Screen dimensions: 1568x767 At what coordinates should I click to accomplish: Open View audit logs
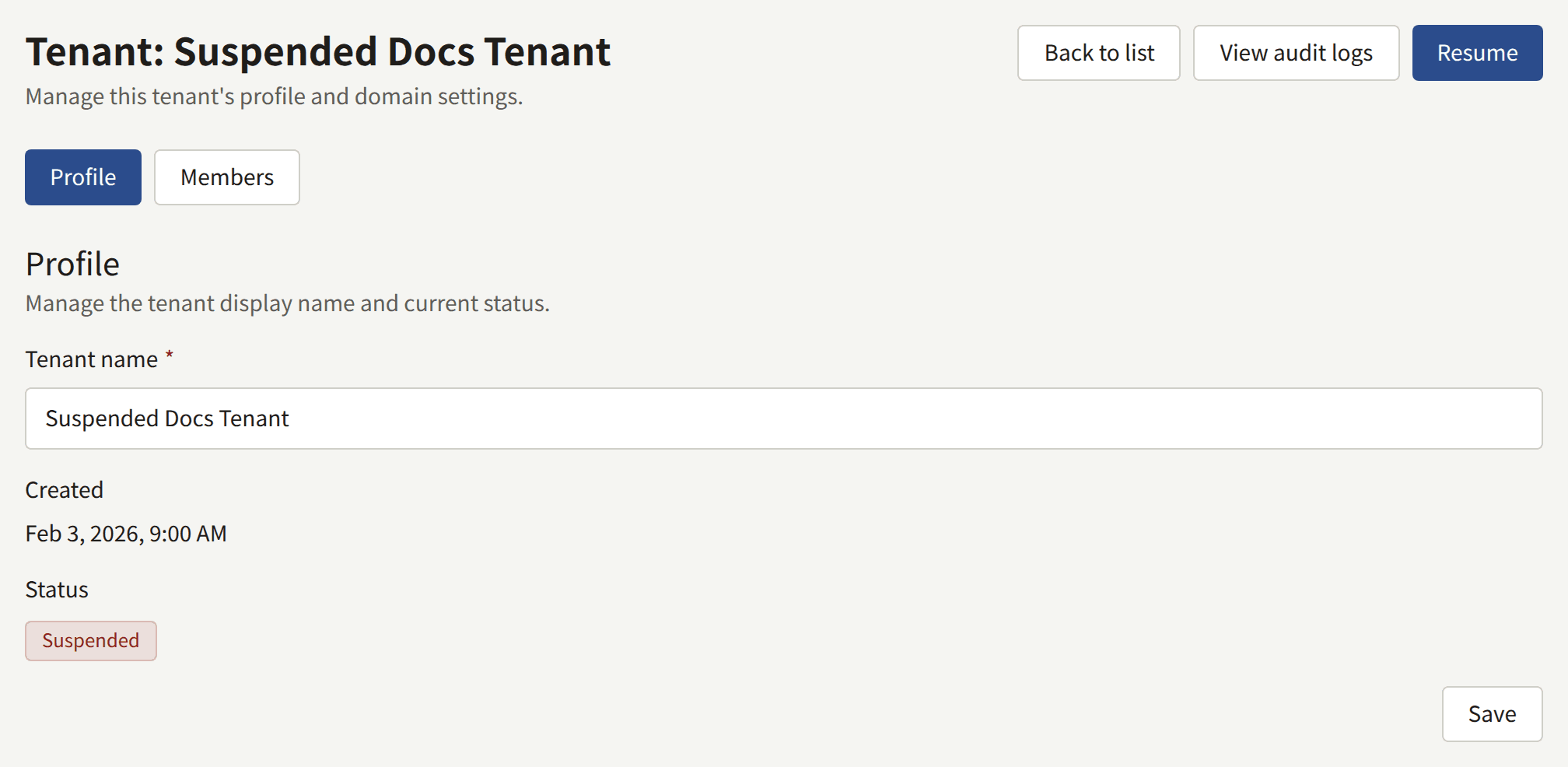tap(1296, 53)
